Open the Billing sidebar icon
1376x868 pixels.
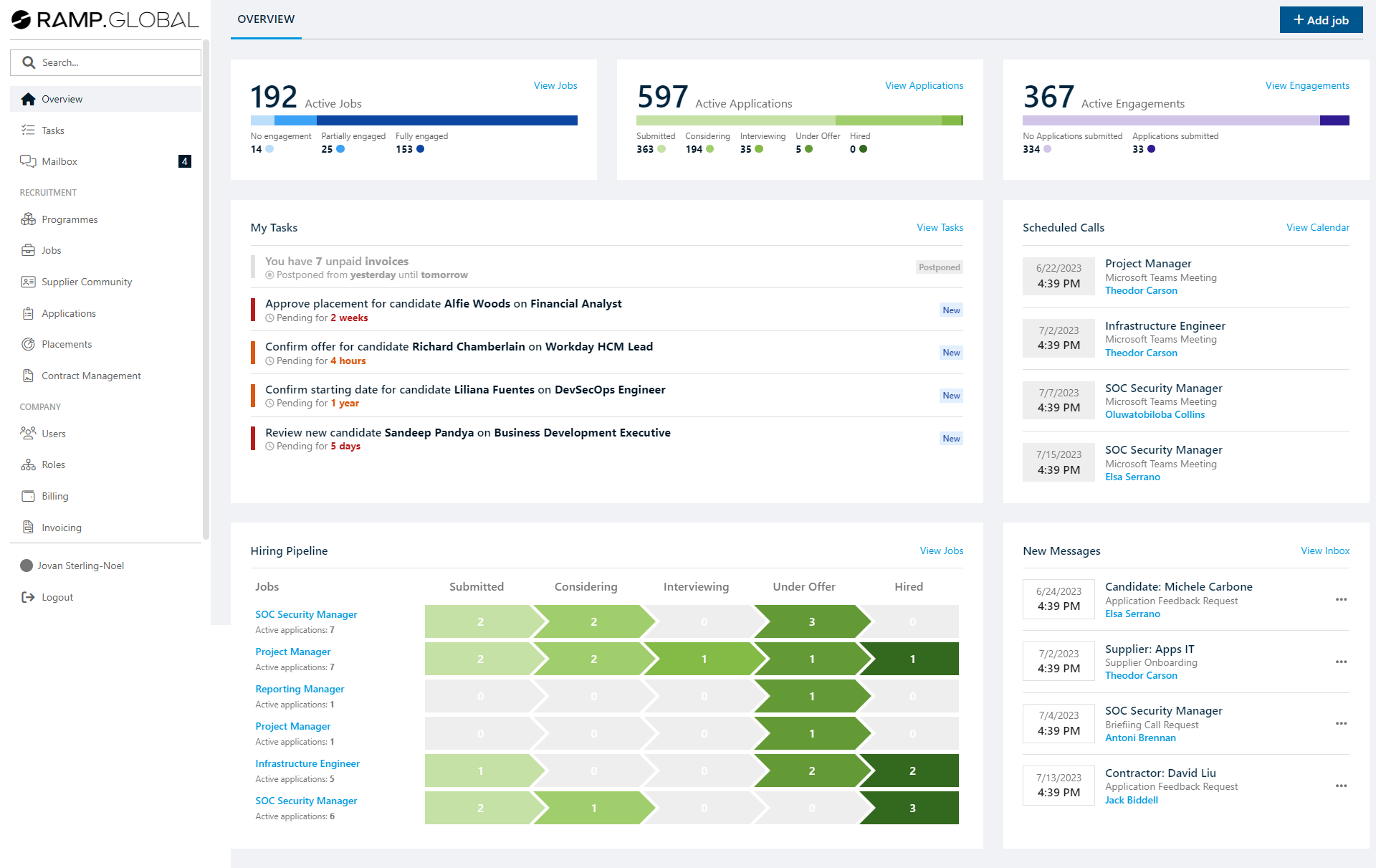click(x=28, y=496)
